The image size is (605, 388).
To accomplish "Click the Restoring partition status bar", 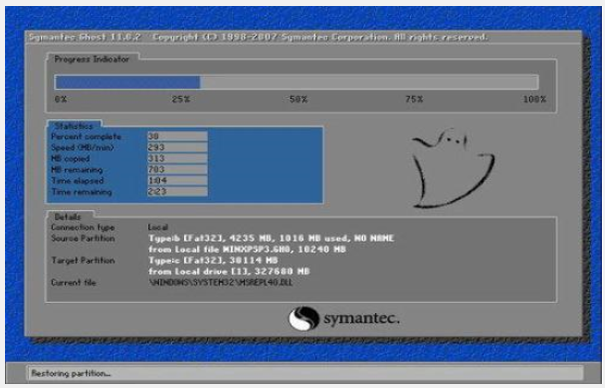I will tap(305, 373).
